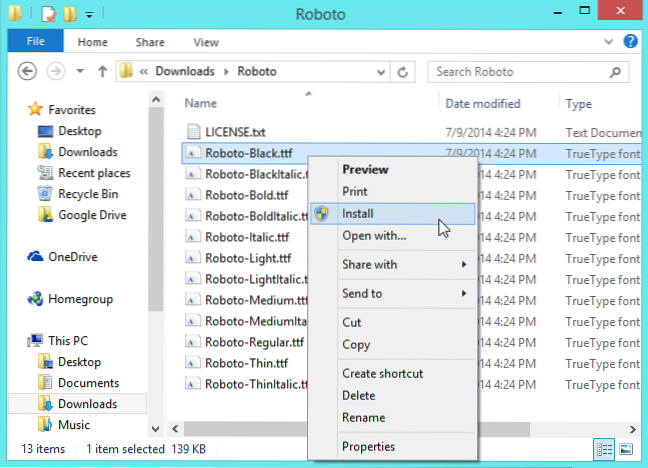This screenshot has width=648, height=468.
Task: Select Install from the context menu
Action: pos(358,213)
